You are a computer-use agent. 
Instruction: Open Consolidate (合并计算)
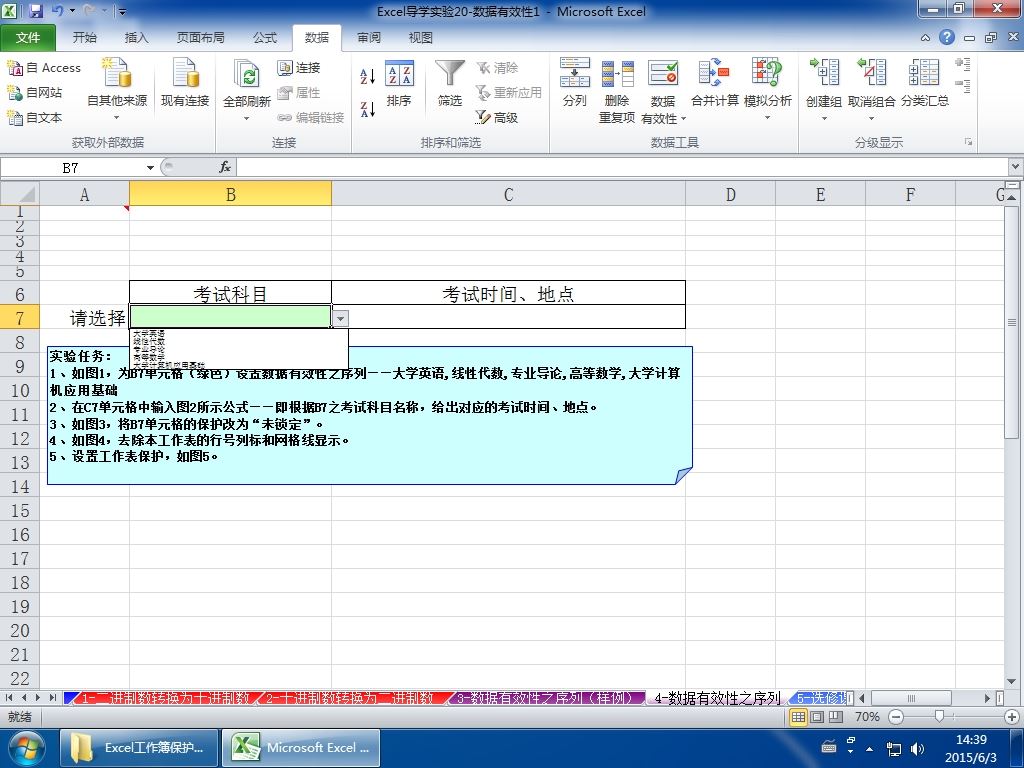pyautogui.click(x=714, y=83)
